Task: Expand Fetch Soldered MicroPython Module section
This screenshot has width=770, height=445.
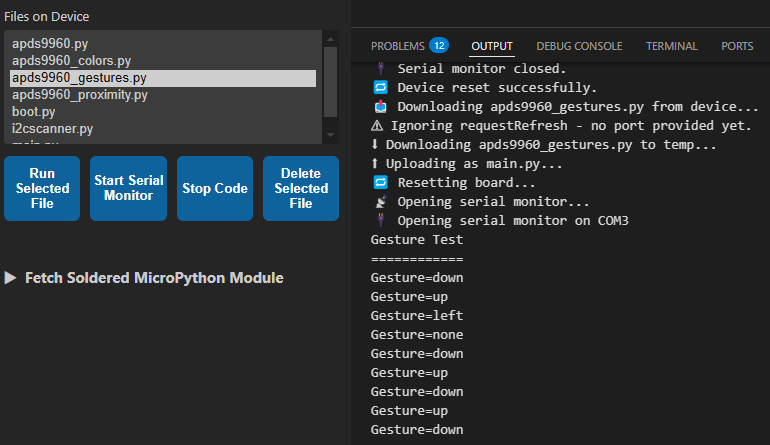Action: coord(144,278)
